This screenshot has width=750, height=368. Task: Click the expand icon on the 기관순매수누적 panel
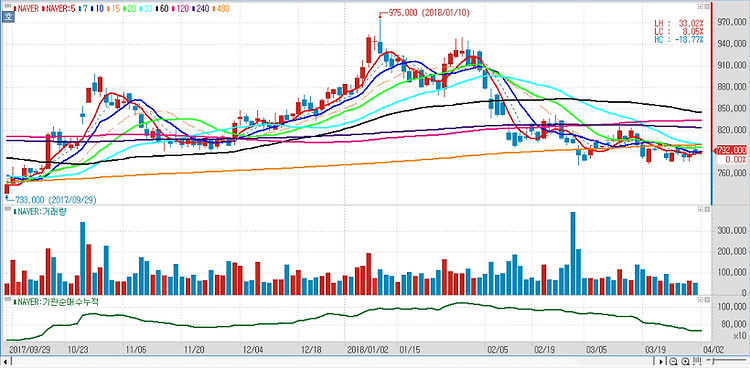tap(700, 300)
